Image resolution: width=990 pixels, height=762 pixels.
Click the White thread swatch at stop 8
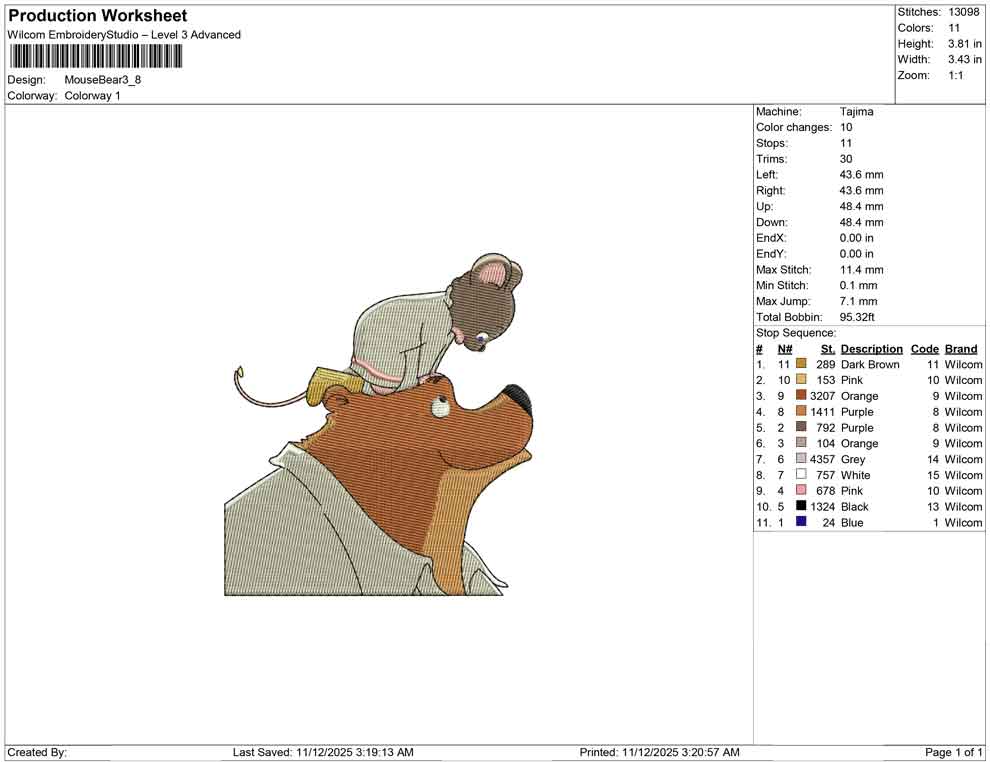[801, 475]
